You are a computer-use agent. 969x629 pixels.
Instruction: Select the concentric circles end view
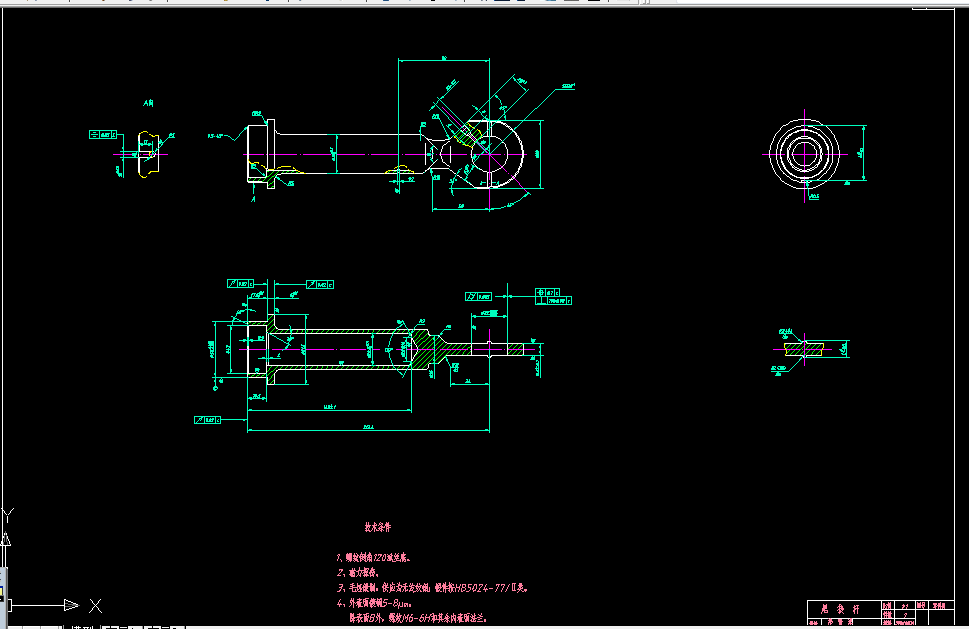(804, 154)
